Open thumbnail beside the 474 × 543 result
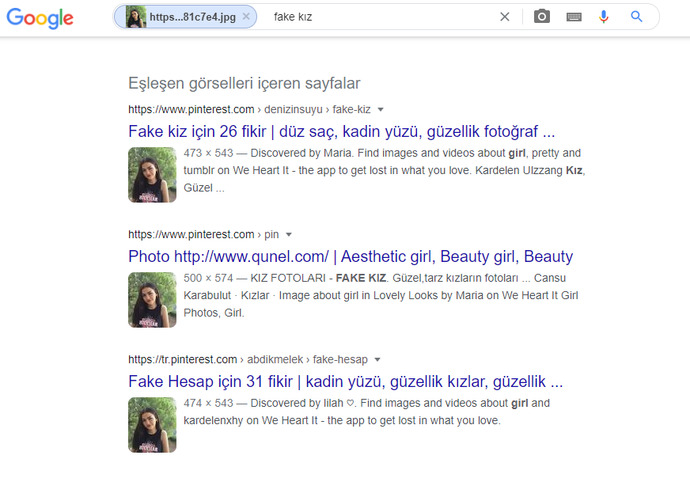Screen dimensions: 690x478 tap(152, 425)
